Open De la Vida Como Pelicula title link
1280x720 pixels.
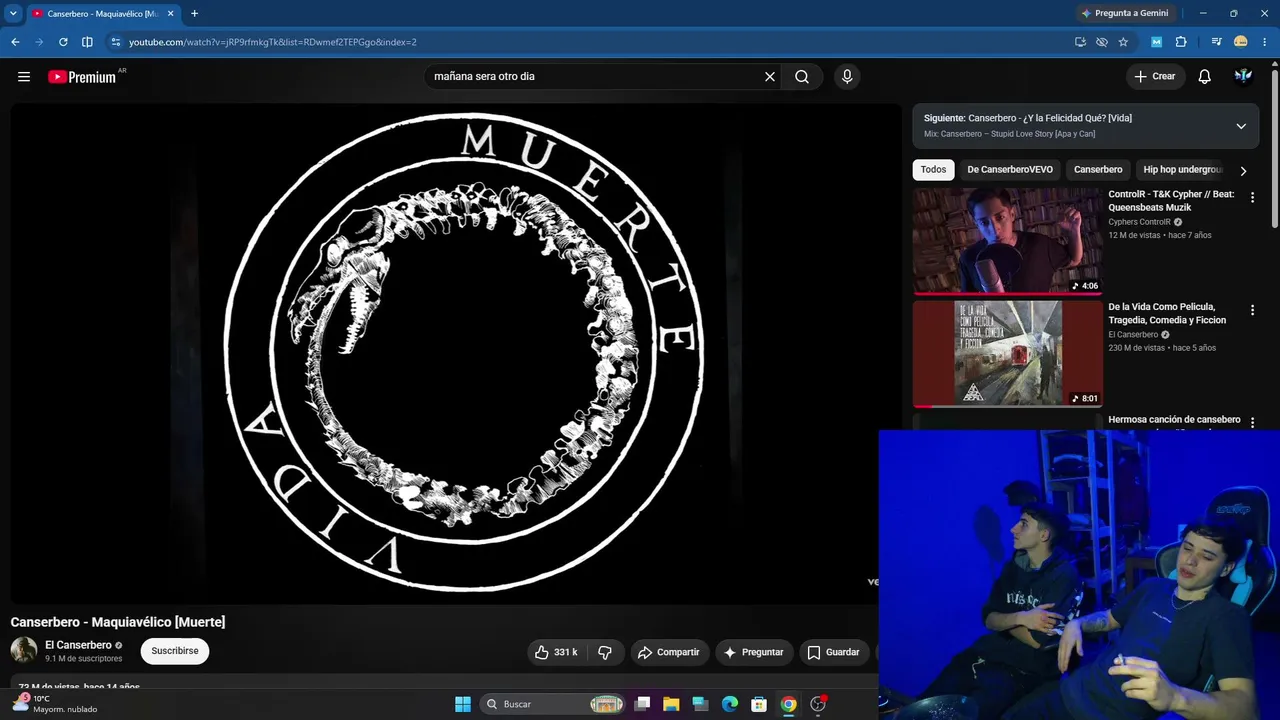click(1167, 314)
